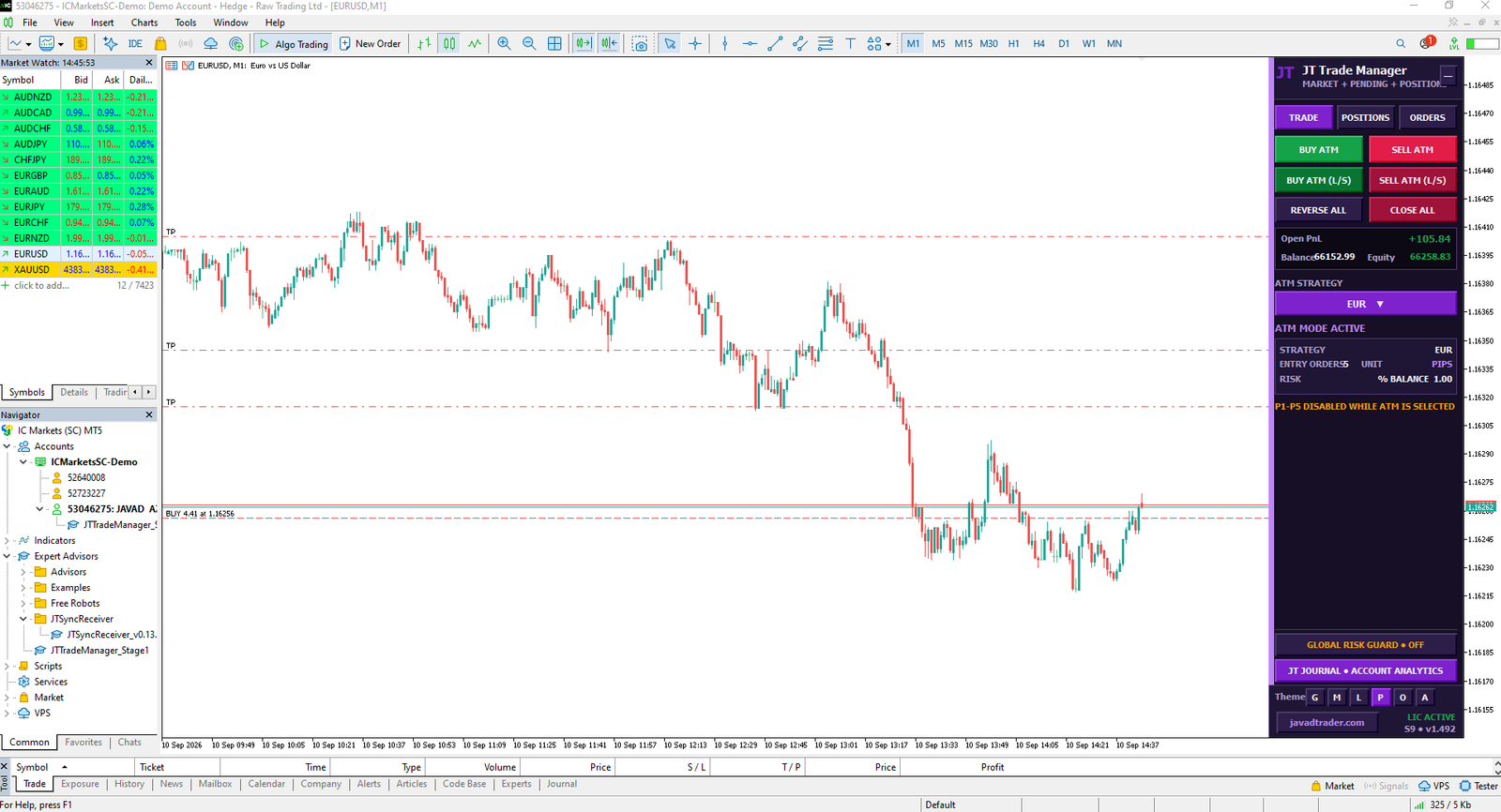Take a chart screenshot with camera icon

click(x=640, y=43)
